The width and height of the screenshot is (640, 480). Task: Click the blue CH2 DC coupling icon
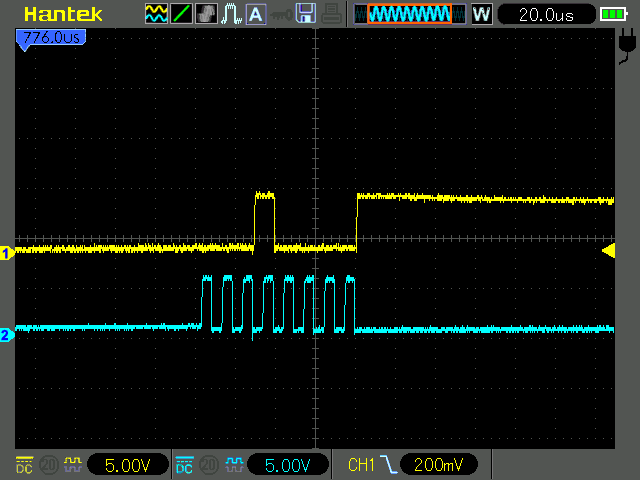click(184, 465)
